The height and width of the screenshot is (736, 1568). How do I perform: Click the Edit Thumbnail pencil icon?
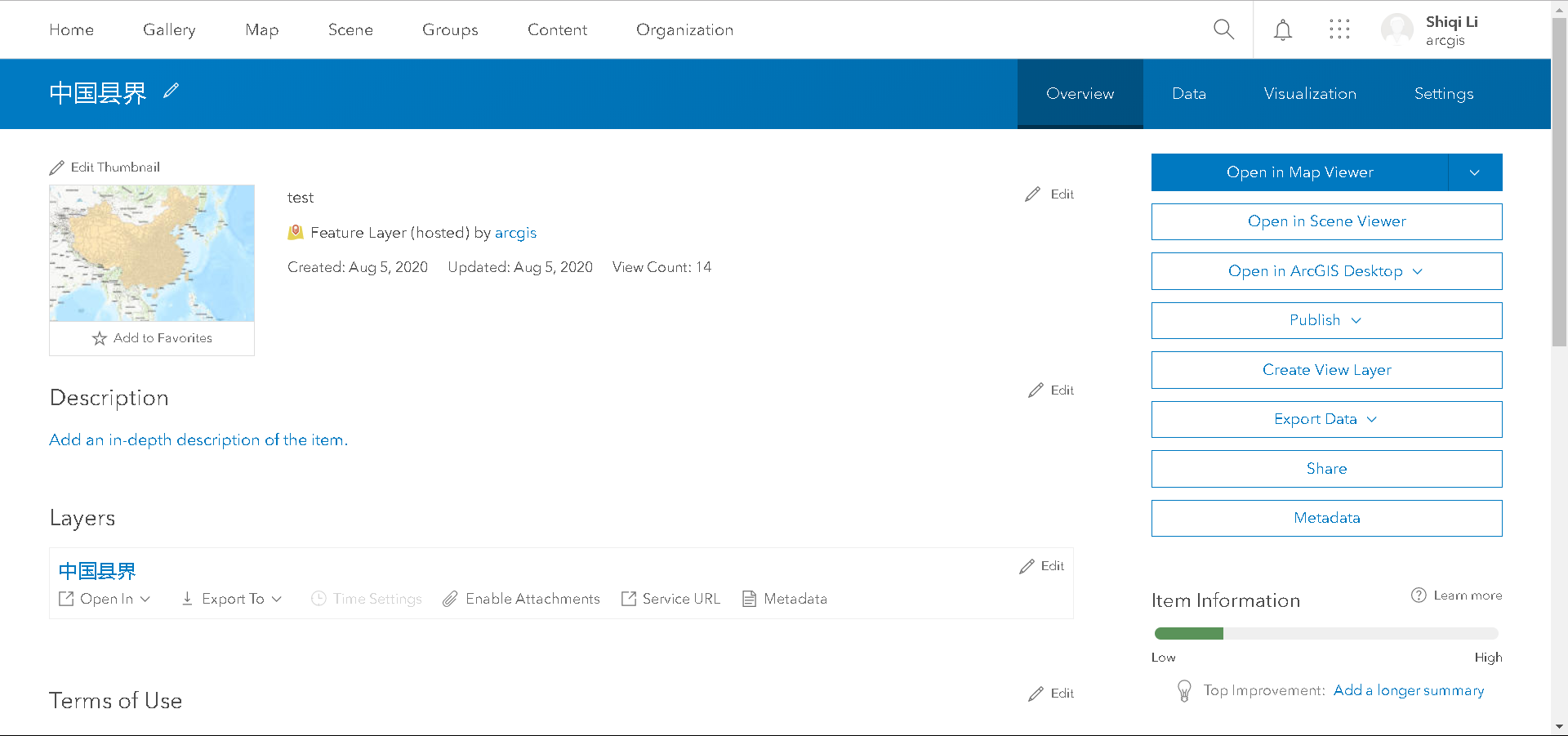56,167
